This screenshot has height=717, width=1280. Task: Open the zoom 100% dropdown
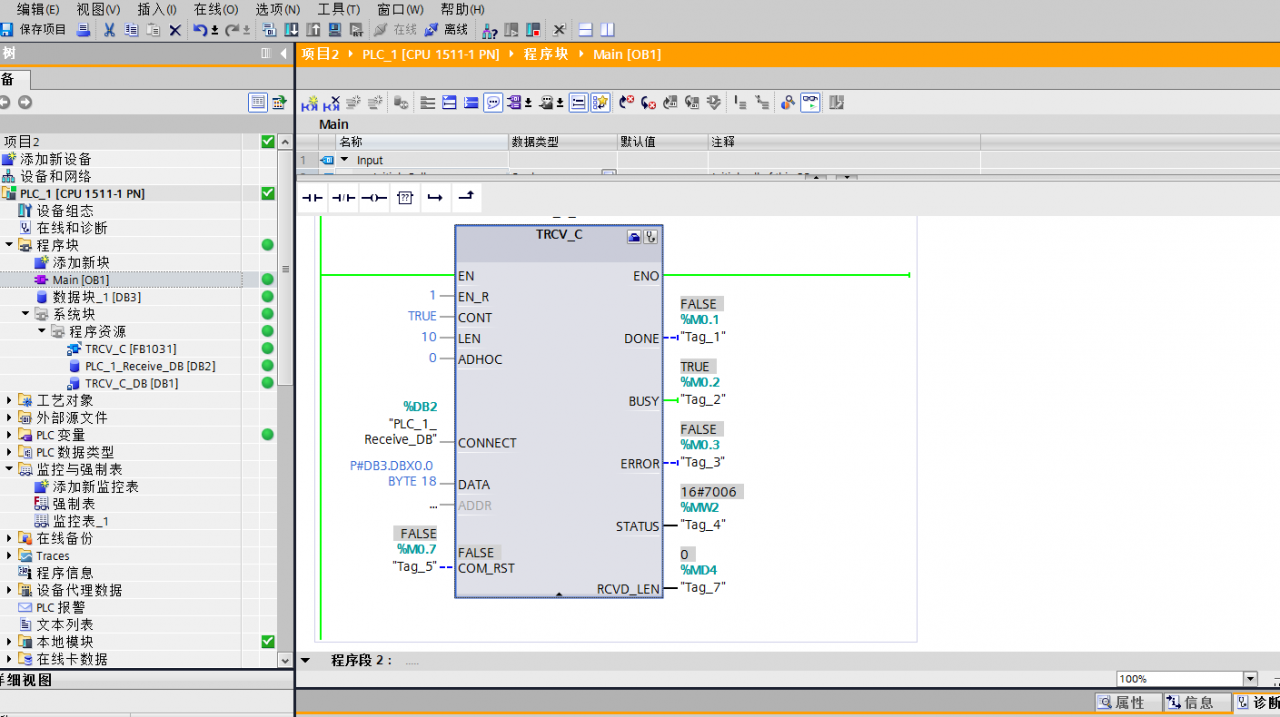coord(1249,679)
